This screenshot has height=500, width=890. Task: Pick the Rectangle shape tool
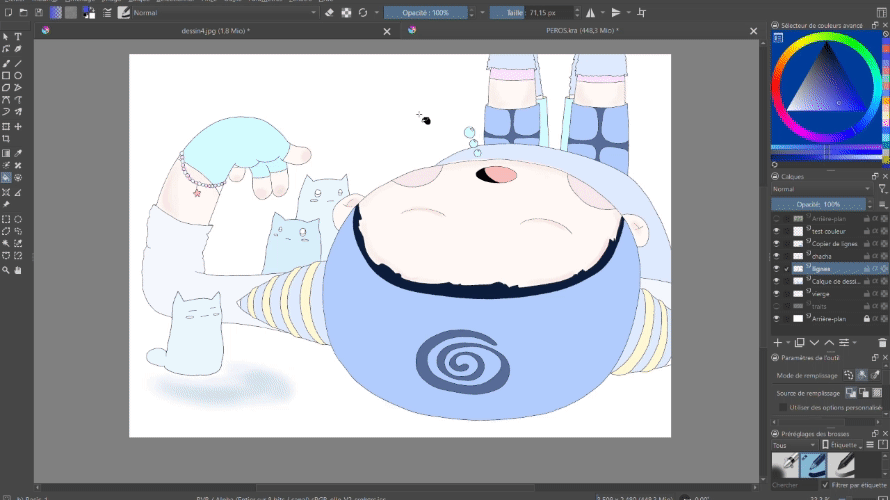[6, 75]
